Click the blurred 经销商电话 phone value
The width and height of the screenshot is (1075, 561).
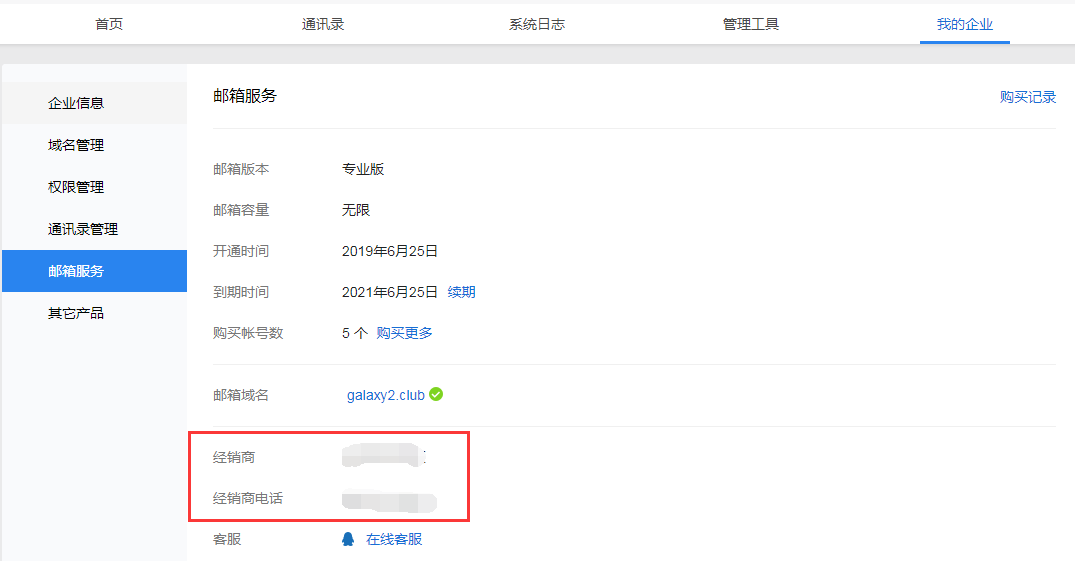click(388, 499)
